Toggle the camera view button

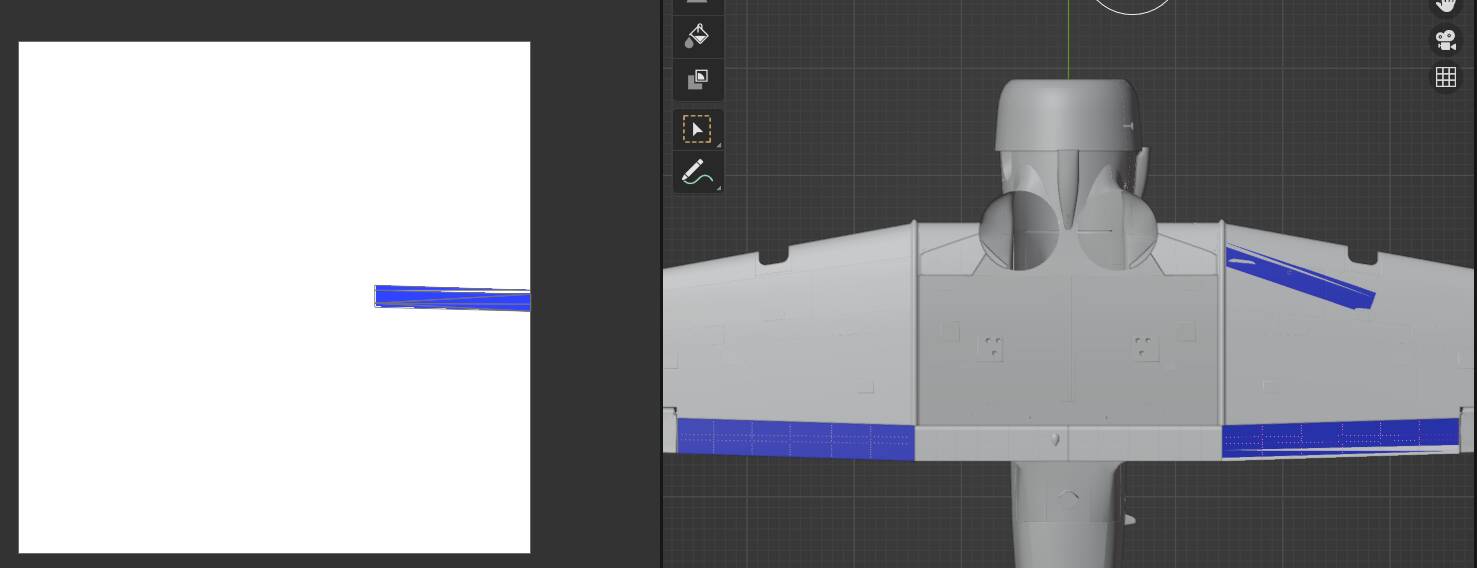pos(1445,41)
